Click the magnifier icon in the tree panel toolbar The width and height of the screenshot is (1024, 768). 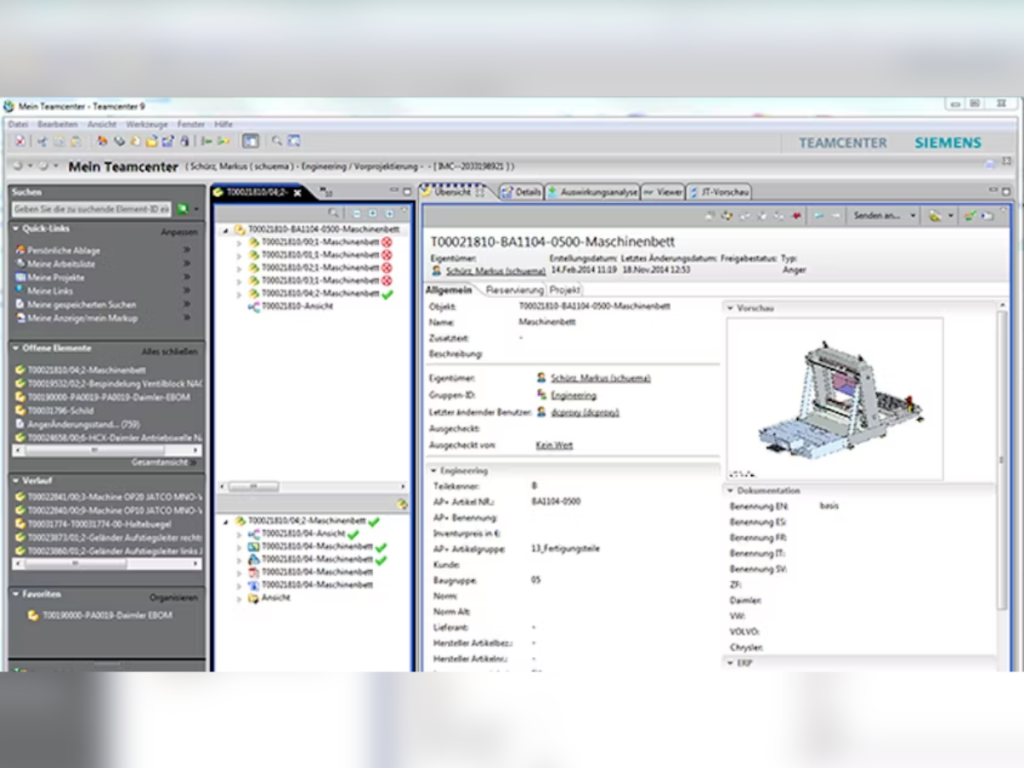tap(333, 214)
